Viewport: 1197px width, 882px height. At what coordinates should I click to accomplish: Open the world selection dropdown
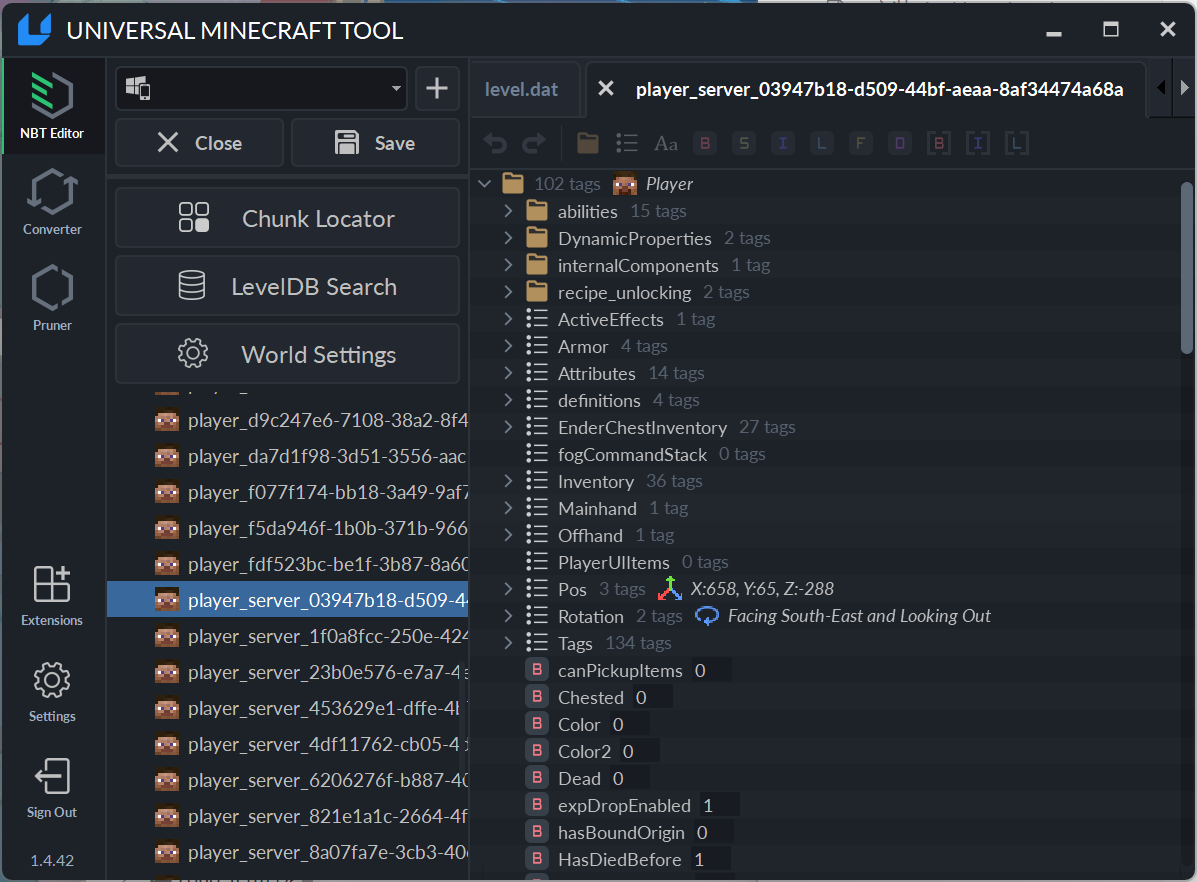click(x=261, y=88)
